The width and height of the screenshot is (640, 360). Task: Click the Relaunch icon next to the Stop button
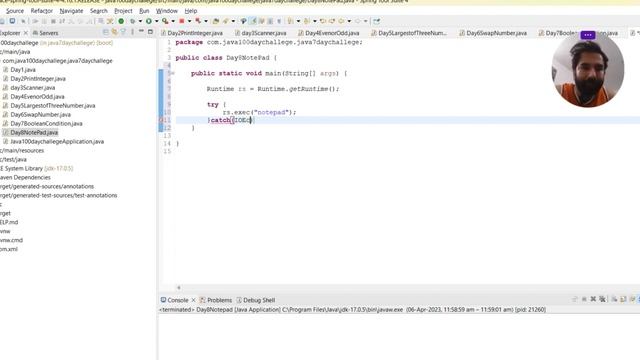[x=198, y=21]
